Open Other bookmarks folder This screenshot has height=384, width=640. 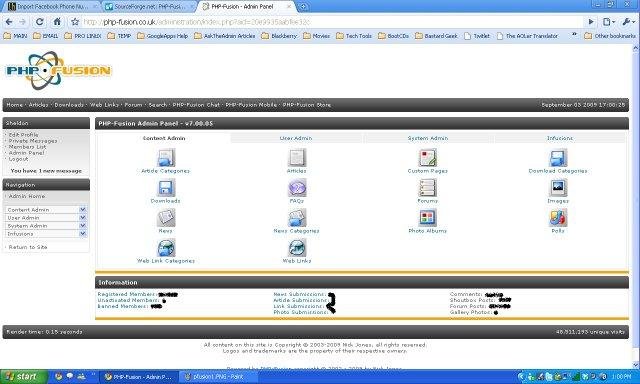(610, 36)
